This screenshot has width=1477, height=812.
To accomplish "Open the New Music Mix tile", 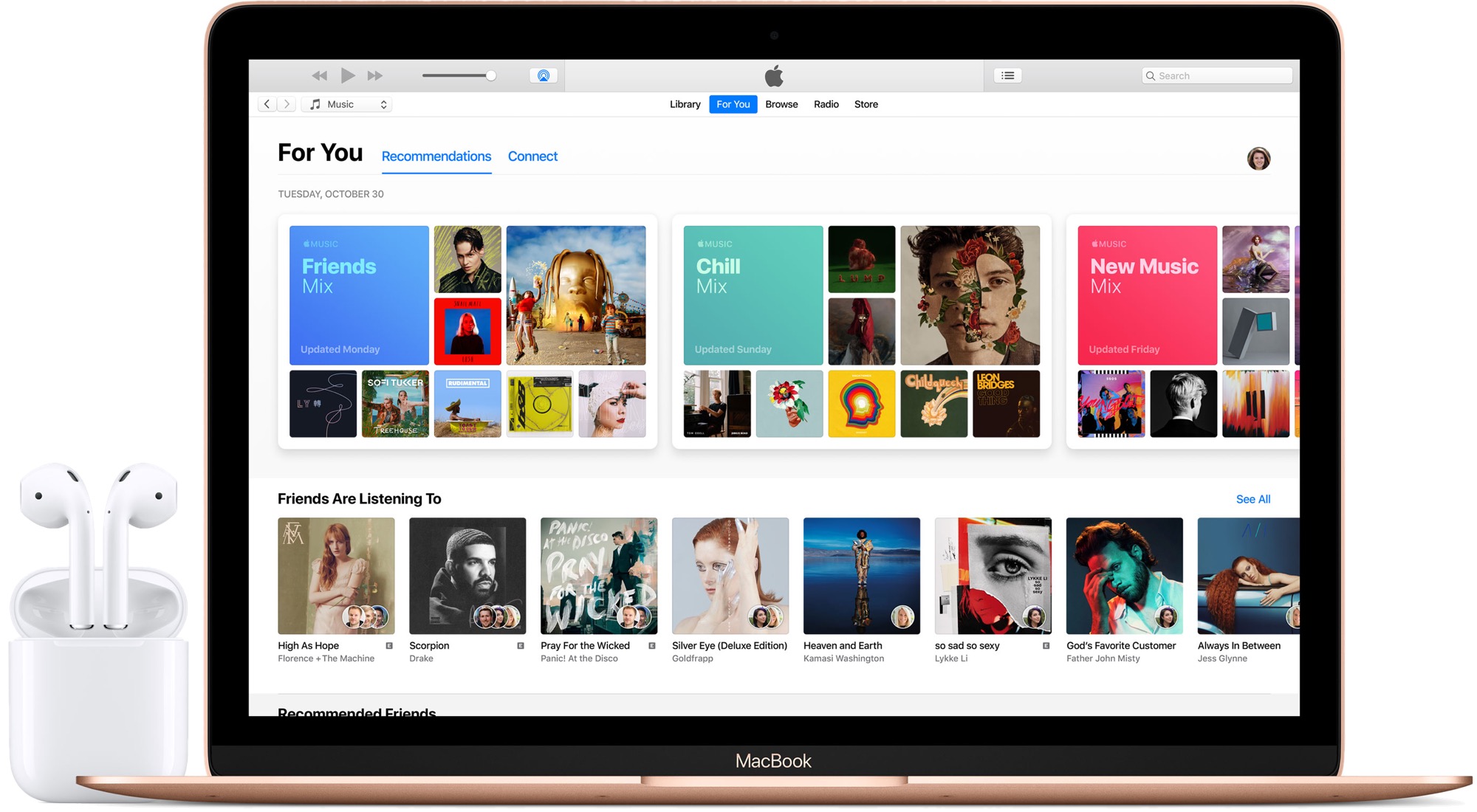I will tap(1147, 295).
